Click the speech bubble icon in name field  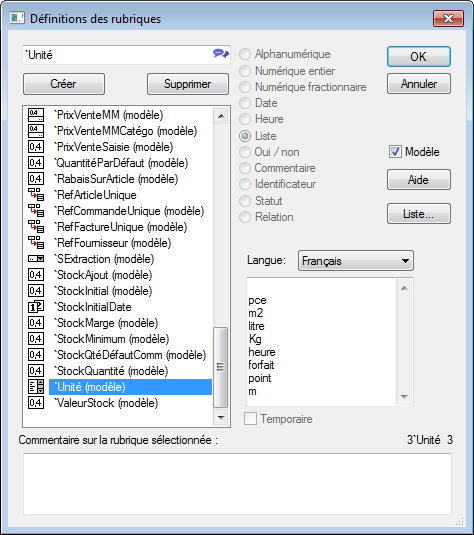(221, 54)
